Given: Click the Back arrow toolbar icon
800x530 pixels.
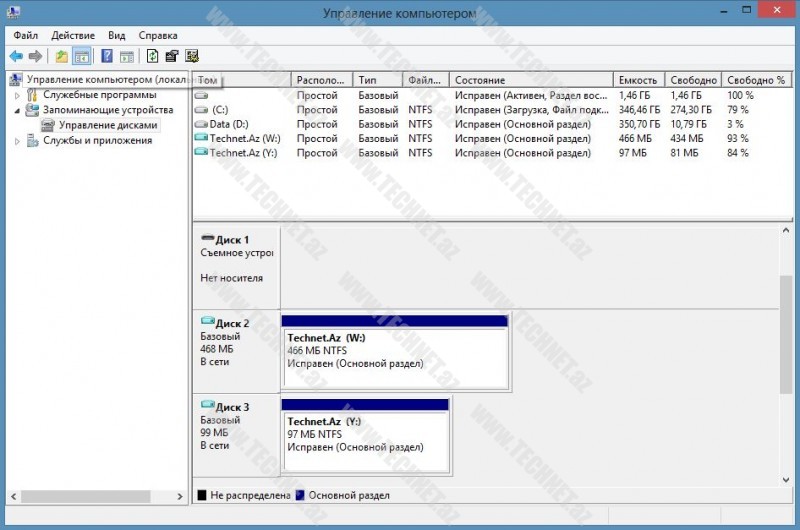Looking at the screenshot, I should click(16, 56).
